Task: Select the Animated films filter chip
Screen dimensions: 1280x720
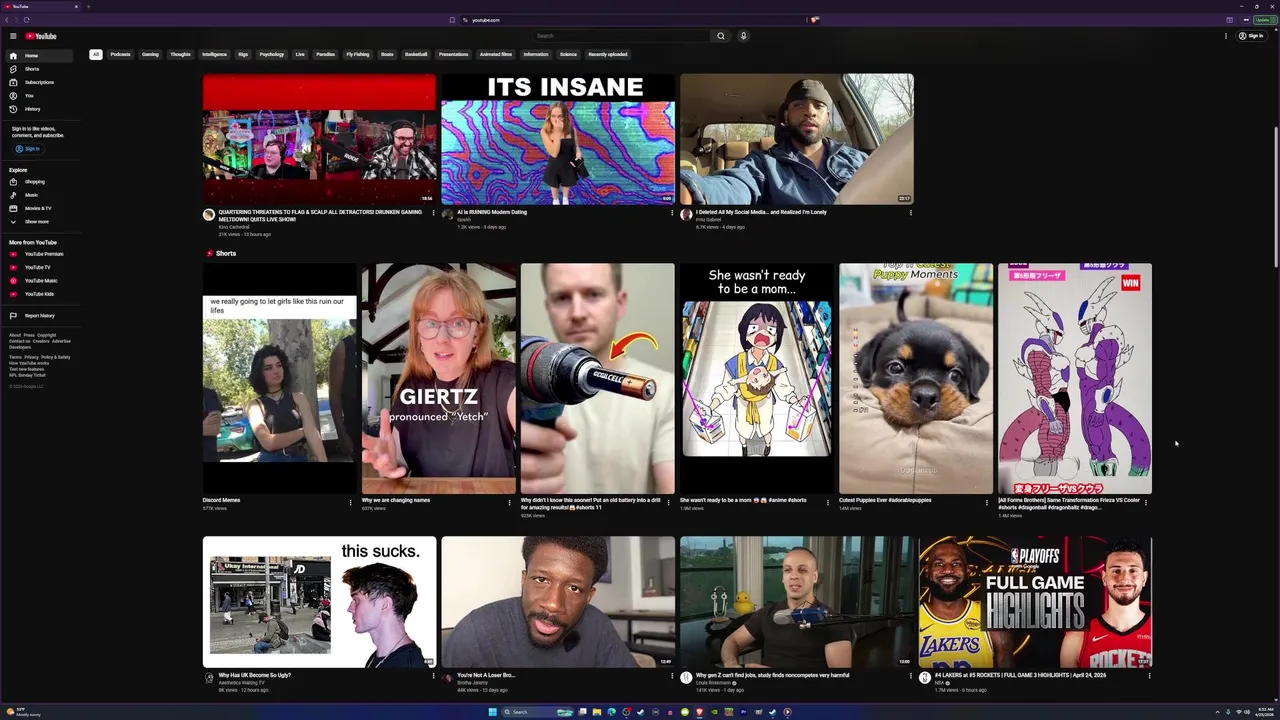Action: [496, 54]
